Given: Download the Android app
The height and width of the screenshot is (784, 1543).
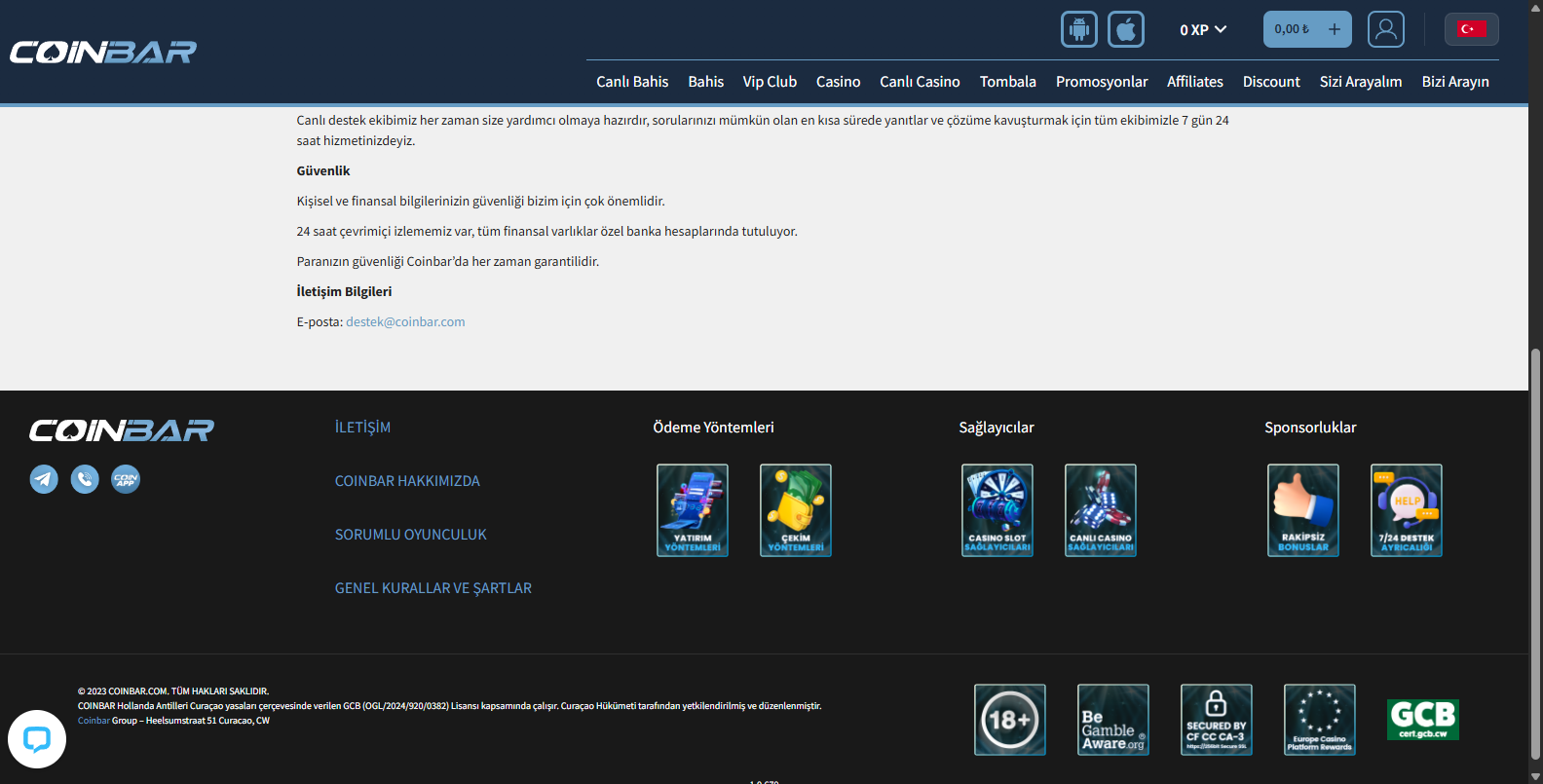Looking at the screenshot, I should (x=1079, y=29).
